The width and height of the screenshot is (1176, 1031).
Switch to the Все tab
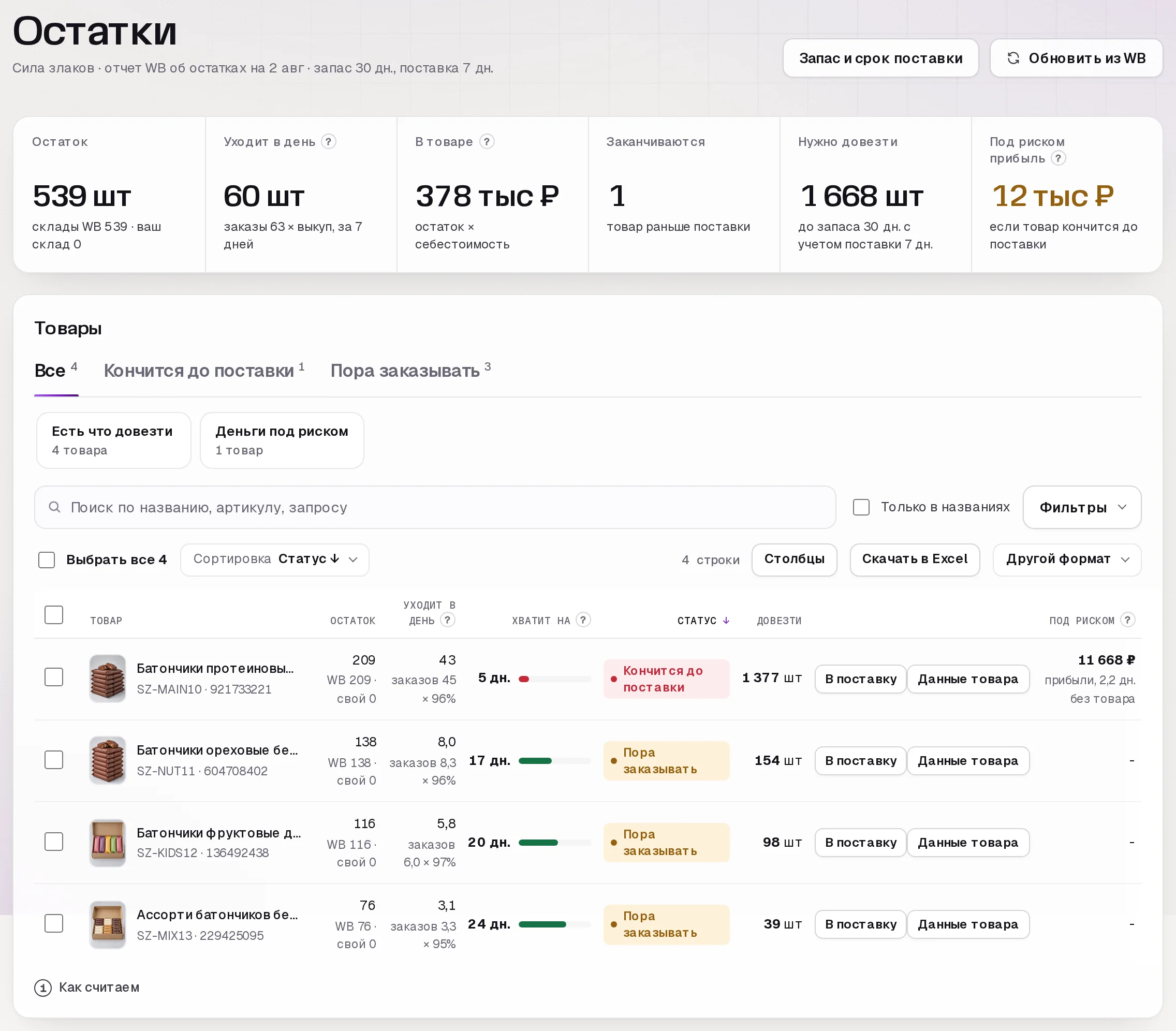56,371
